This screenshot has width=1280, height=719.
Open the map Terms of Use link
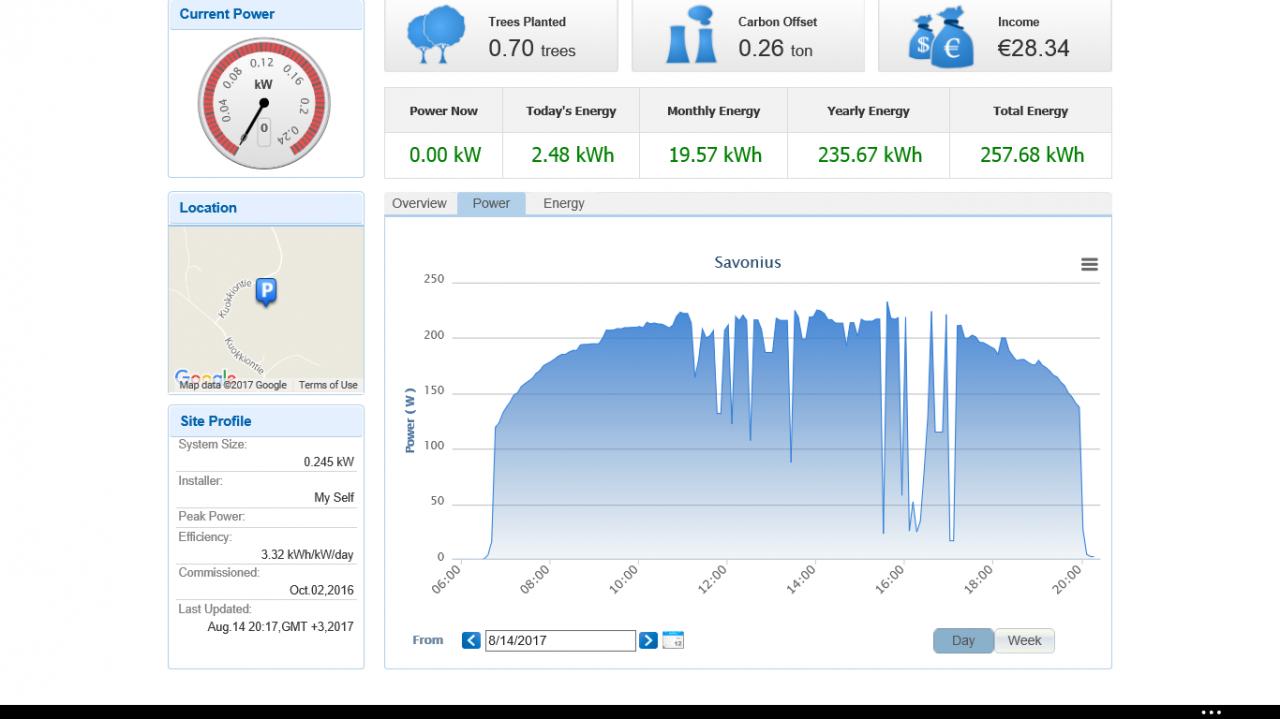point(328,385)
